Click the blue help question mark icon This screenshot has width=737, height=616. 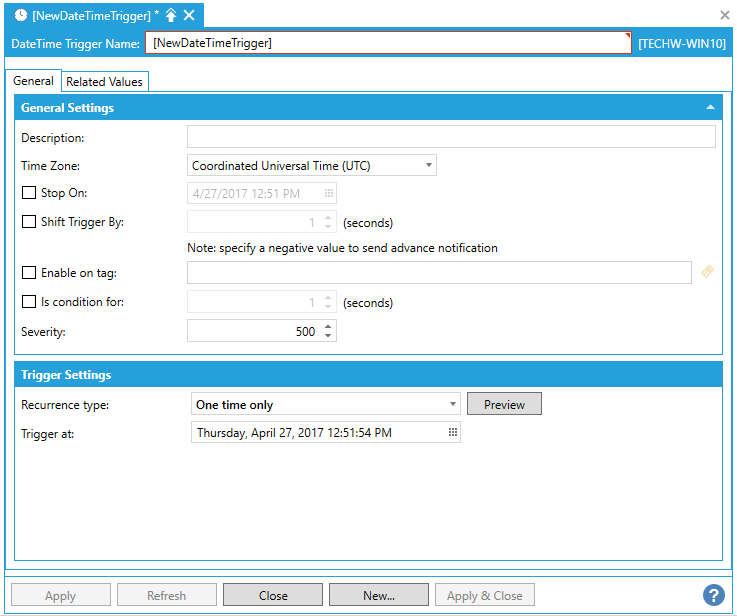click(x=713, y=596)
